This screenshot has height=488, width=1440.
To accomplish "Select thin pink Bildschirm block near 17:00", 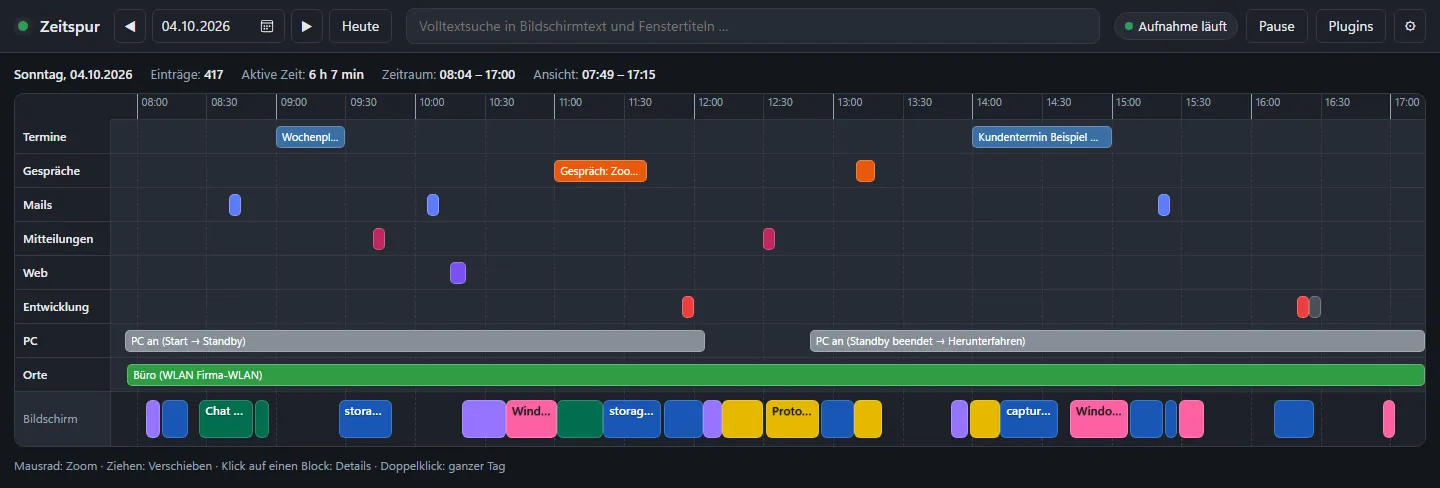I will click(1389, 419).
